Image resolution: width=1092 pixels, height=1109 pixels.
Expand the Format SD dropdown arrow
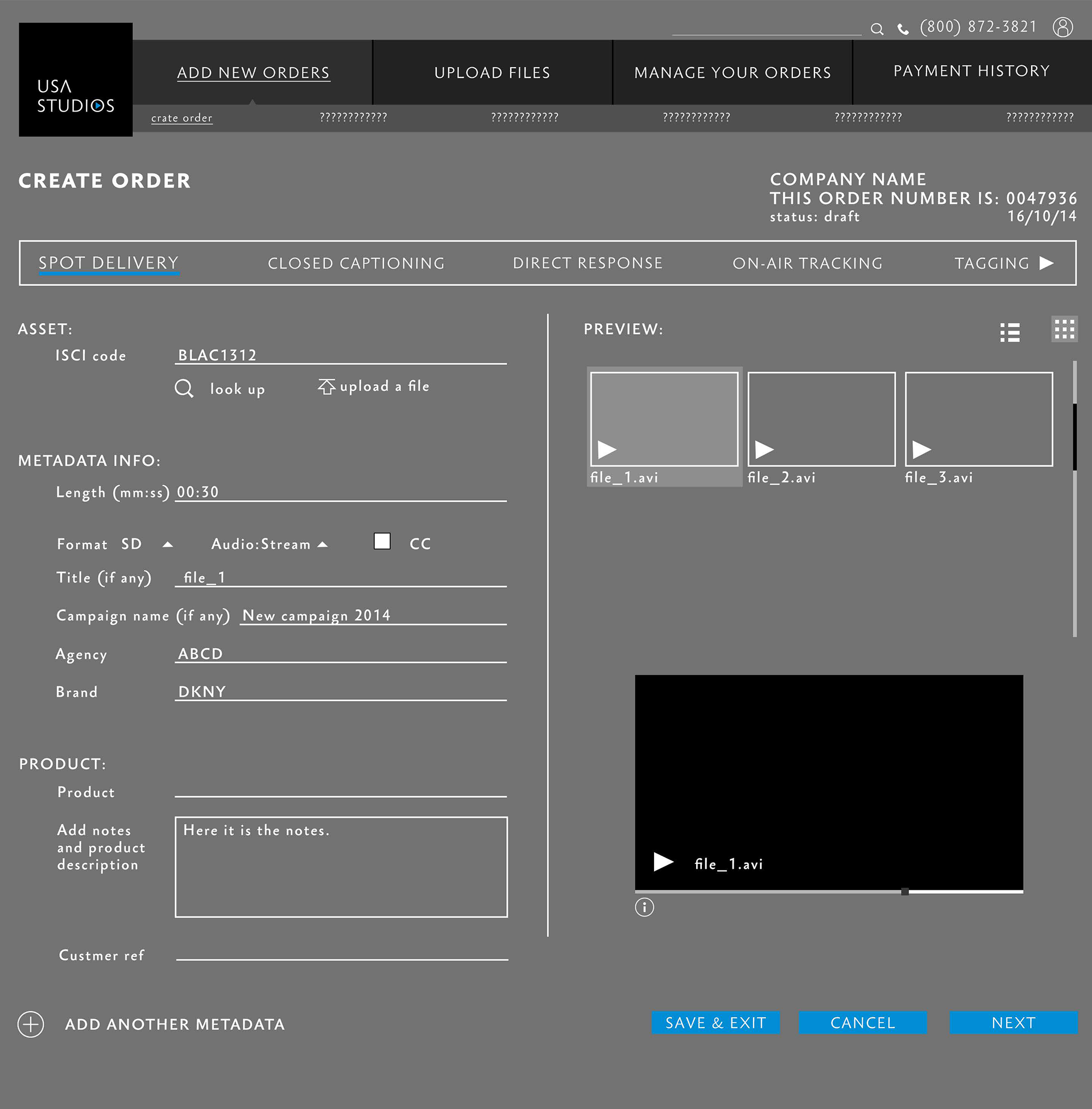pyautogui.click(x=167, y=545)
